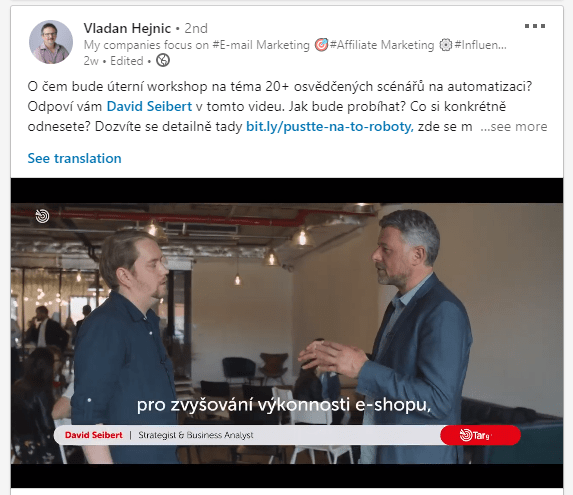This screenshot has width=573, height=495.
Task: Open the bit.ly/pustte-na-to-roboty link
Action: point(330,126)
